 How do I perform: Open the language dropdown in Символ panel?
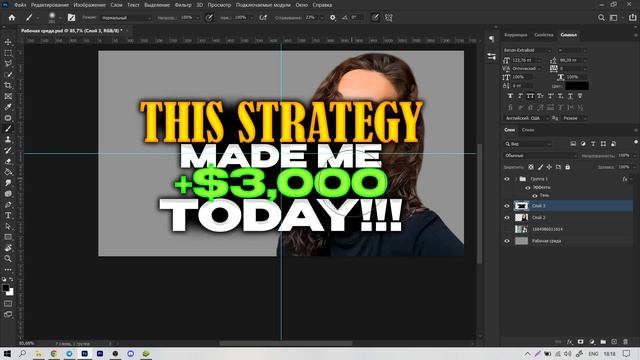coord(527,118)
